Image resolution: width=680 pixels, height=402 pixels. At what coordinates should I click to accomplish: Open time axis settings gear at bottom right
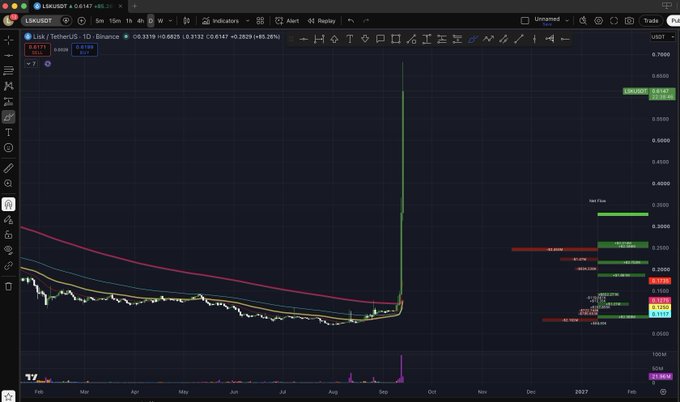click(663, 392)
